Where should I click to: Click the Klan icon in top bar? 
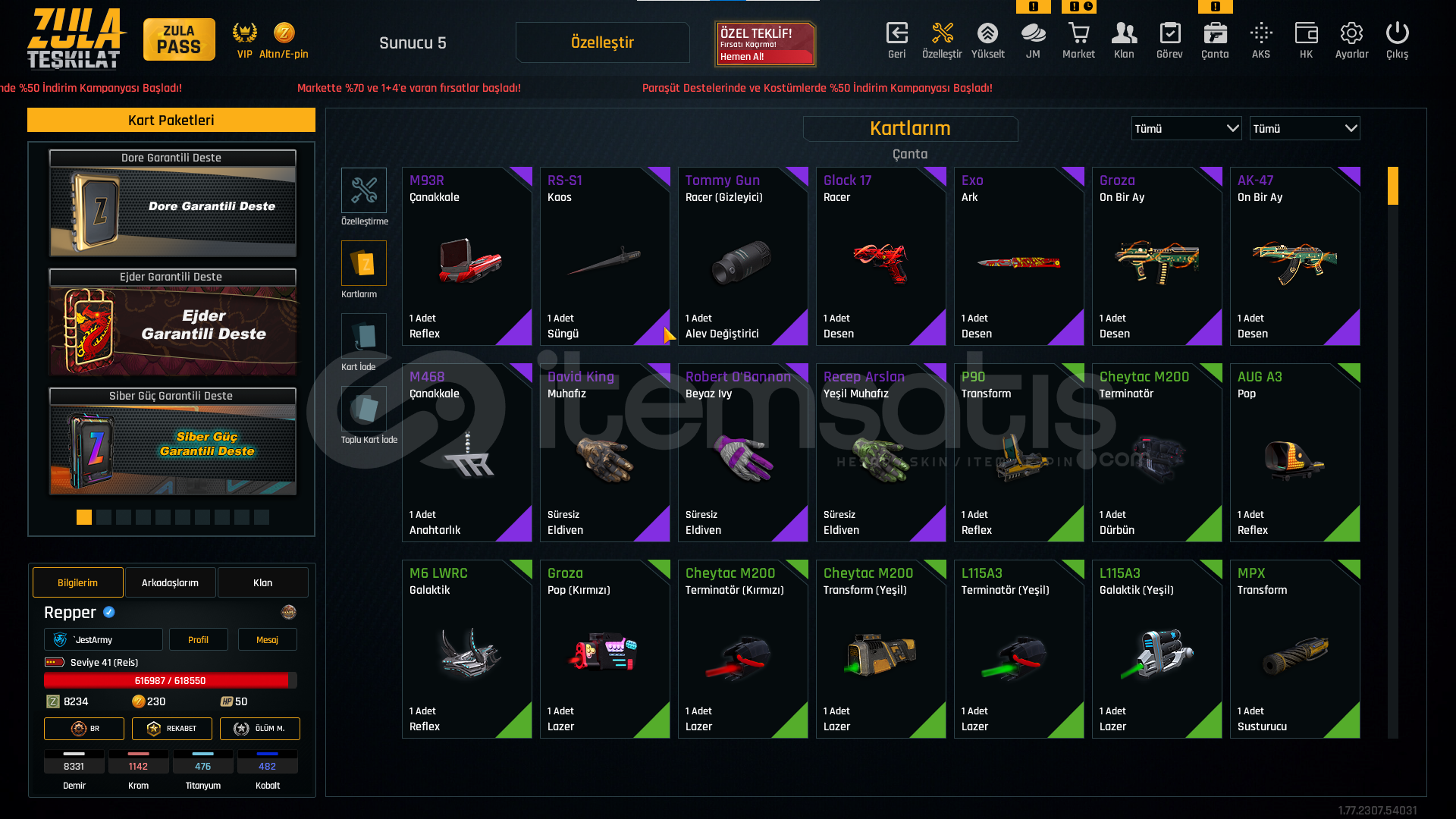(x=1124, y=33)
